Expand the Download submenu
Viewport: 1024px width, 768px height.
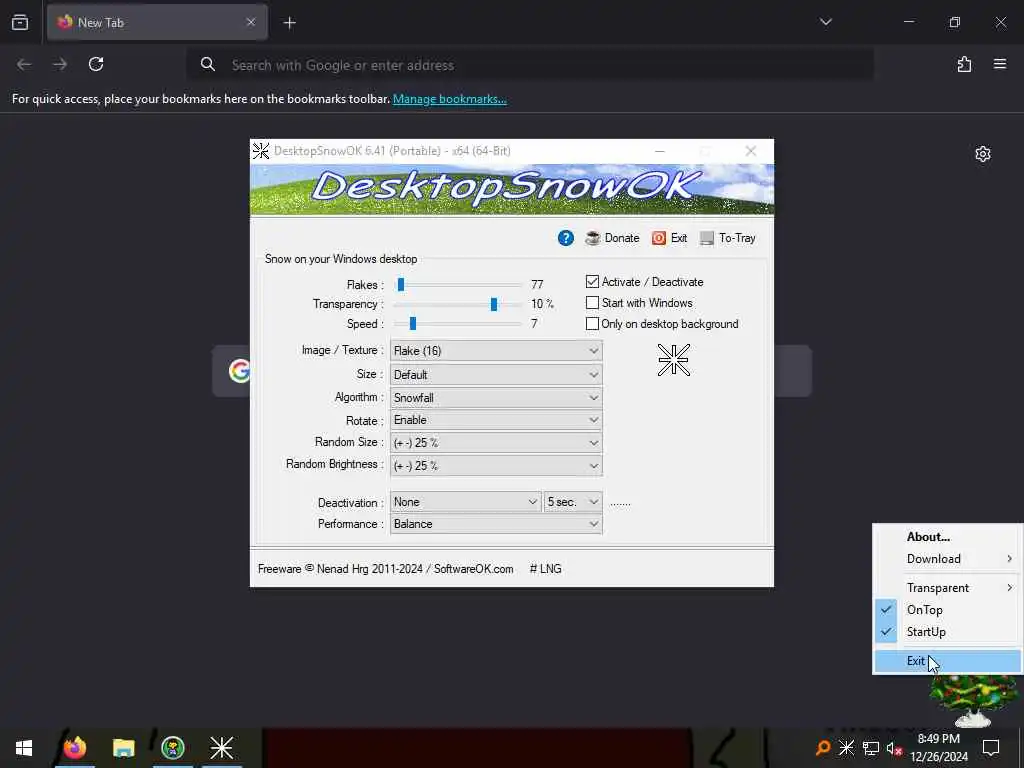pos(947,559)
